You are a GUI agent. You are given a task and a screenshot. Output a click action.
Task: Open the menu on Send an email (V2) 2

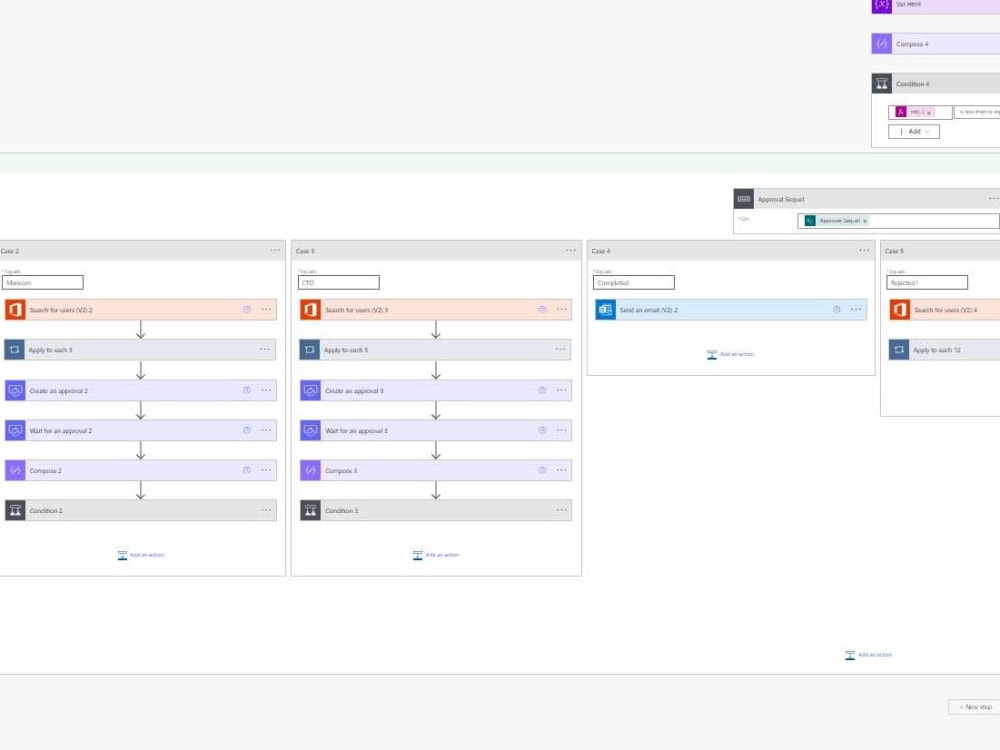pyautogui.click(x=856, y=310)
